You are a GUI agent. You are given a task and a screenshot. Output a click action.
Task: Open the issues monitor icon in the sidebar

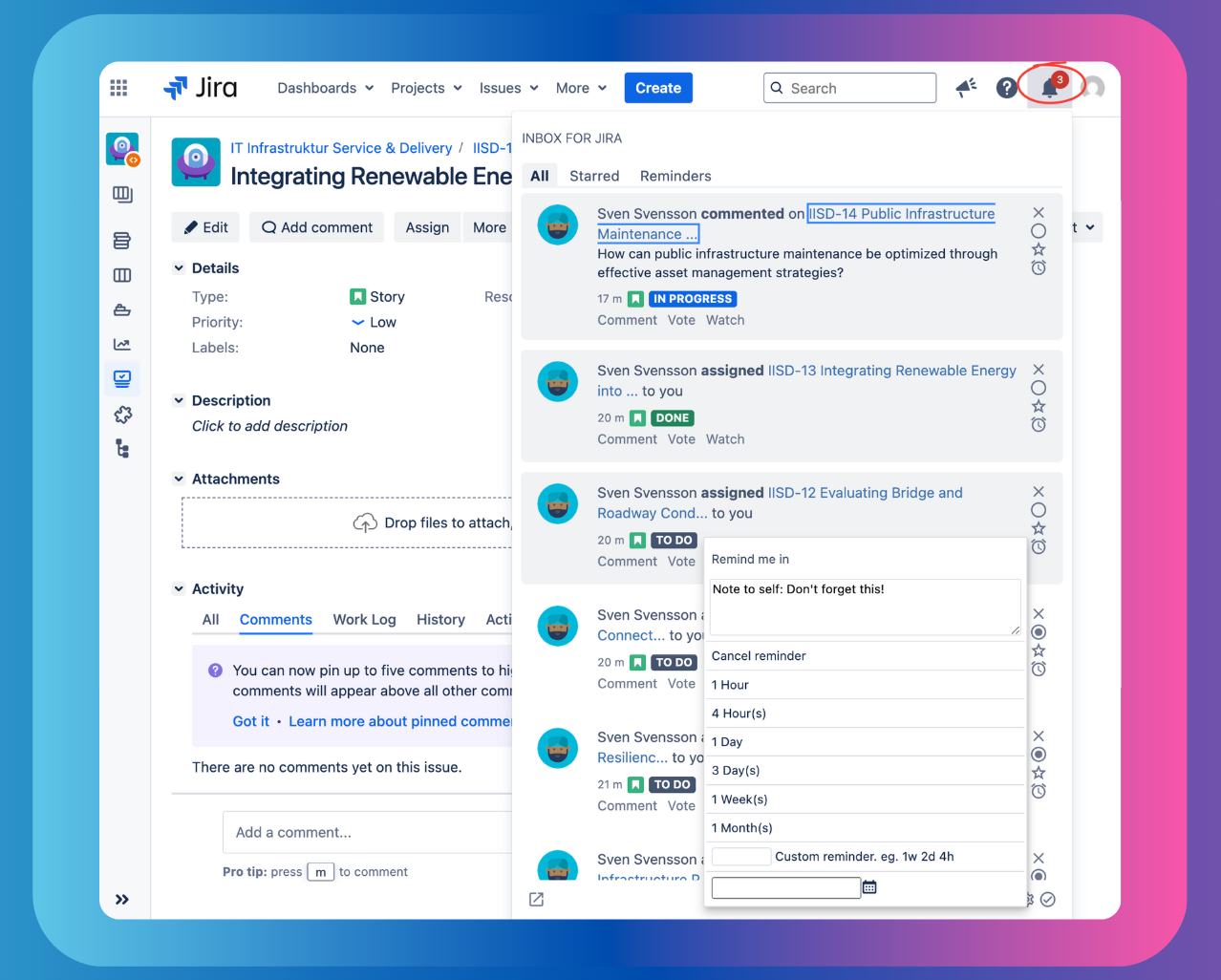[x=122, y=379]
